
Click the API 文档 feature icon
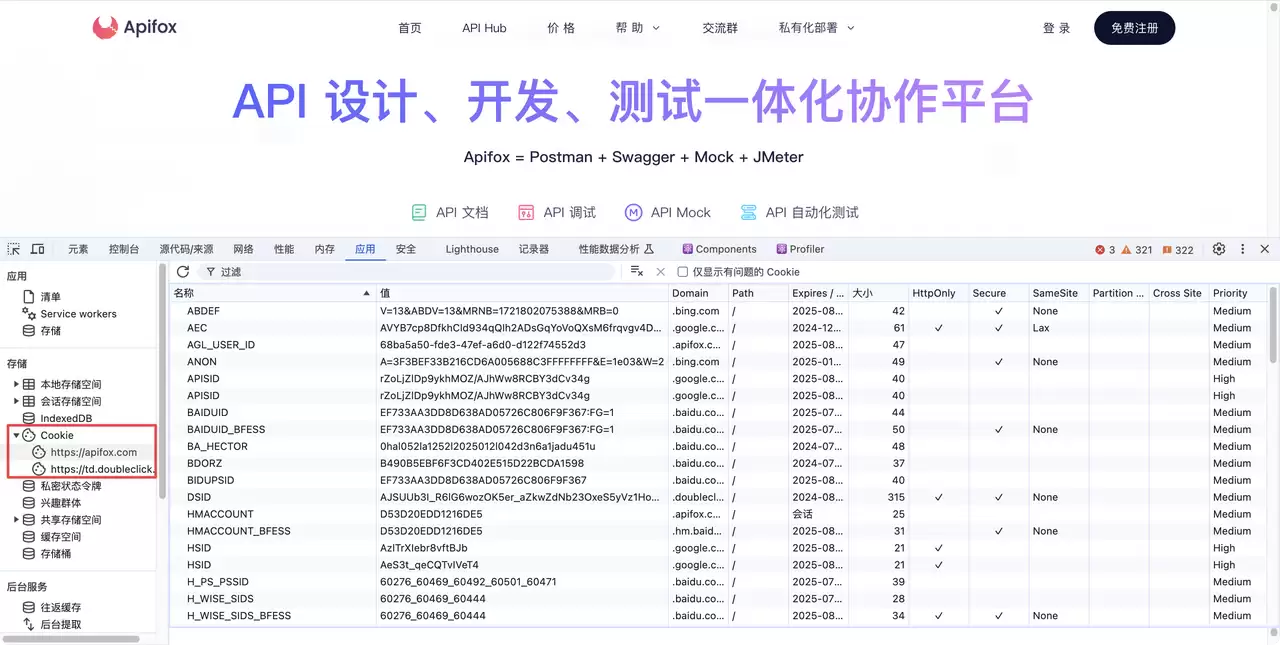click(x=419, y=212)
